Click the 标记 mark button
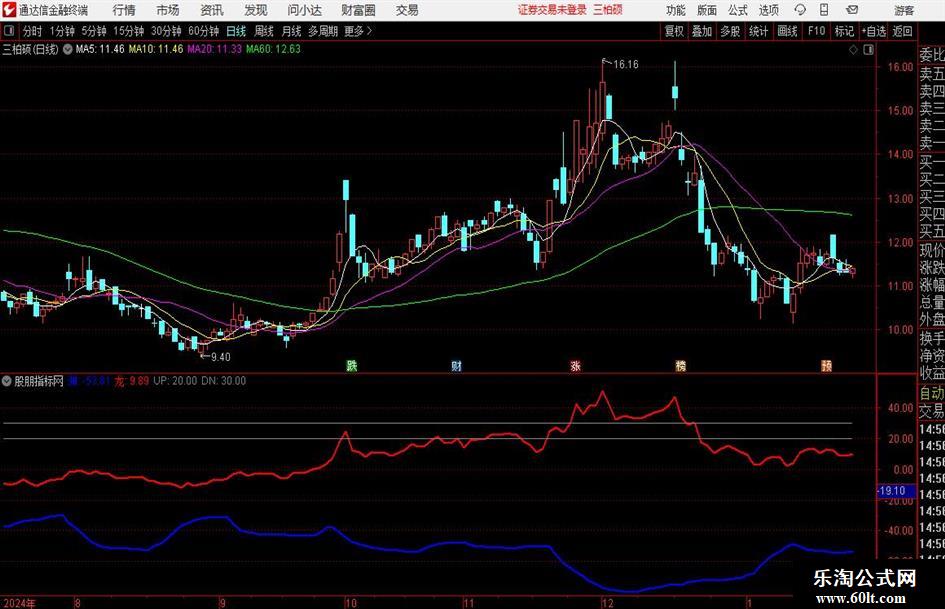The height and width of the screenshot is (609, 945). (x=844, y=31)
